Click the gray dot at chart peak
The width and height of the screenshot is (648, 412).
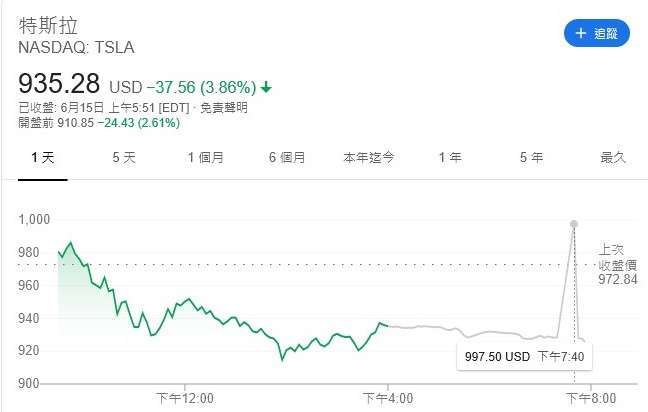pyautogui.click(x=574, y=224)
